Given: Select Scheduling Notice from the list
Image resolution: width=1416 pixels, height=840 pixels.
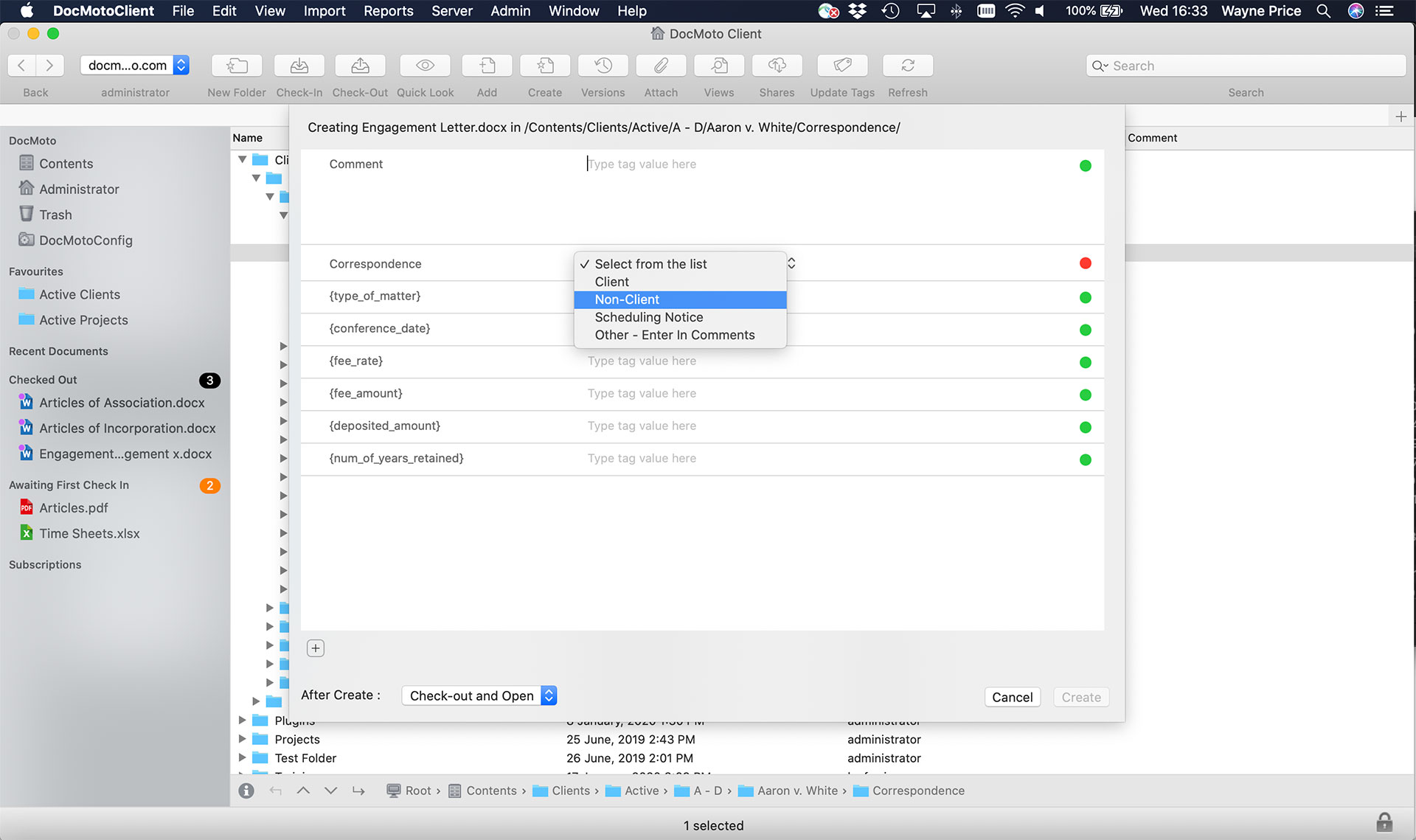Looking at the screenshot, I should pos(680,317).
